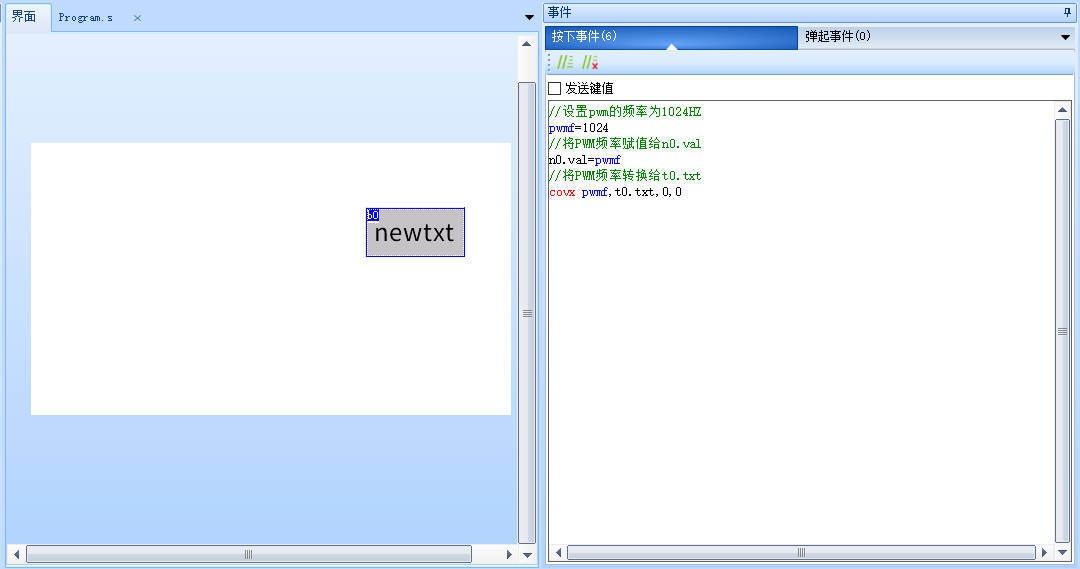Select the 按下事件(6) tab
1080x569 pixels.
click(x=584, y=37)
